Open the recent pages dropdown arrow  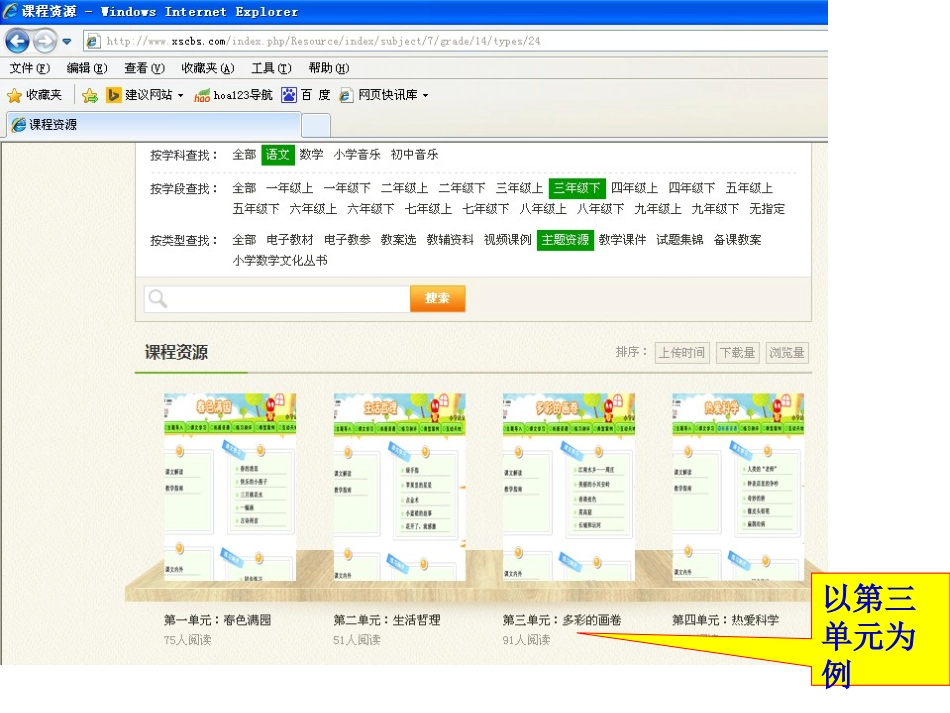click(x=67, y=42)
